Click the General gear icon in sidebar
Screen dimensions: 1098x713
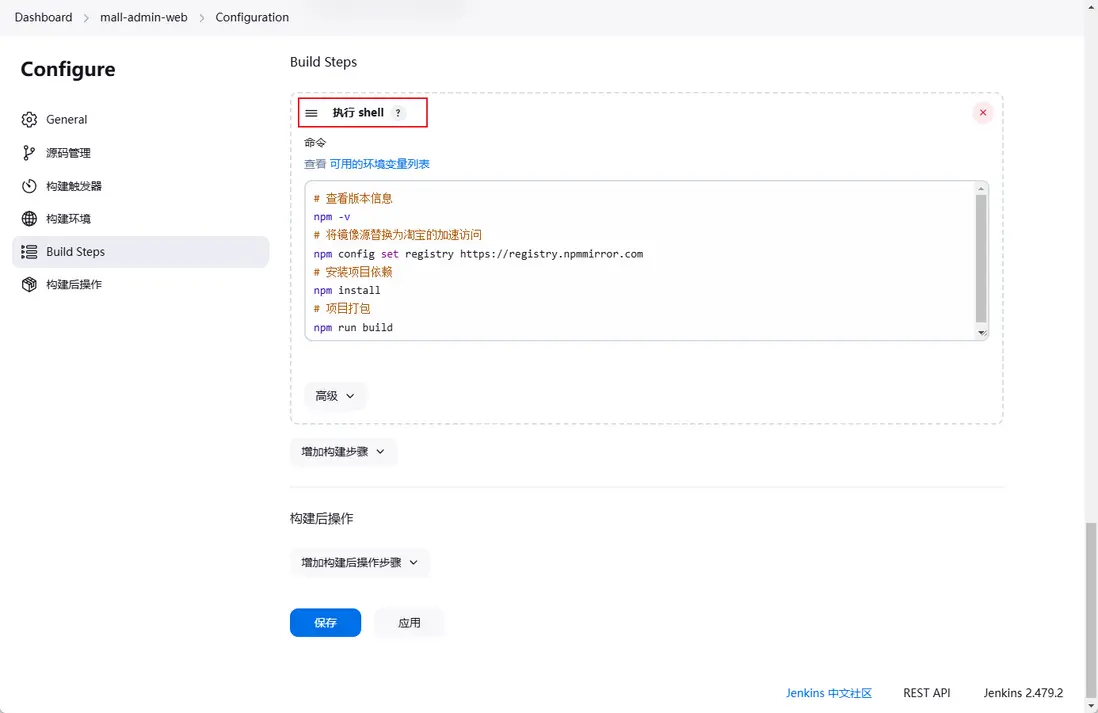click(29, 120)
